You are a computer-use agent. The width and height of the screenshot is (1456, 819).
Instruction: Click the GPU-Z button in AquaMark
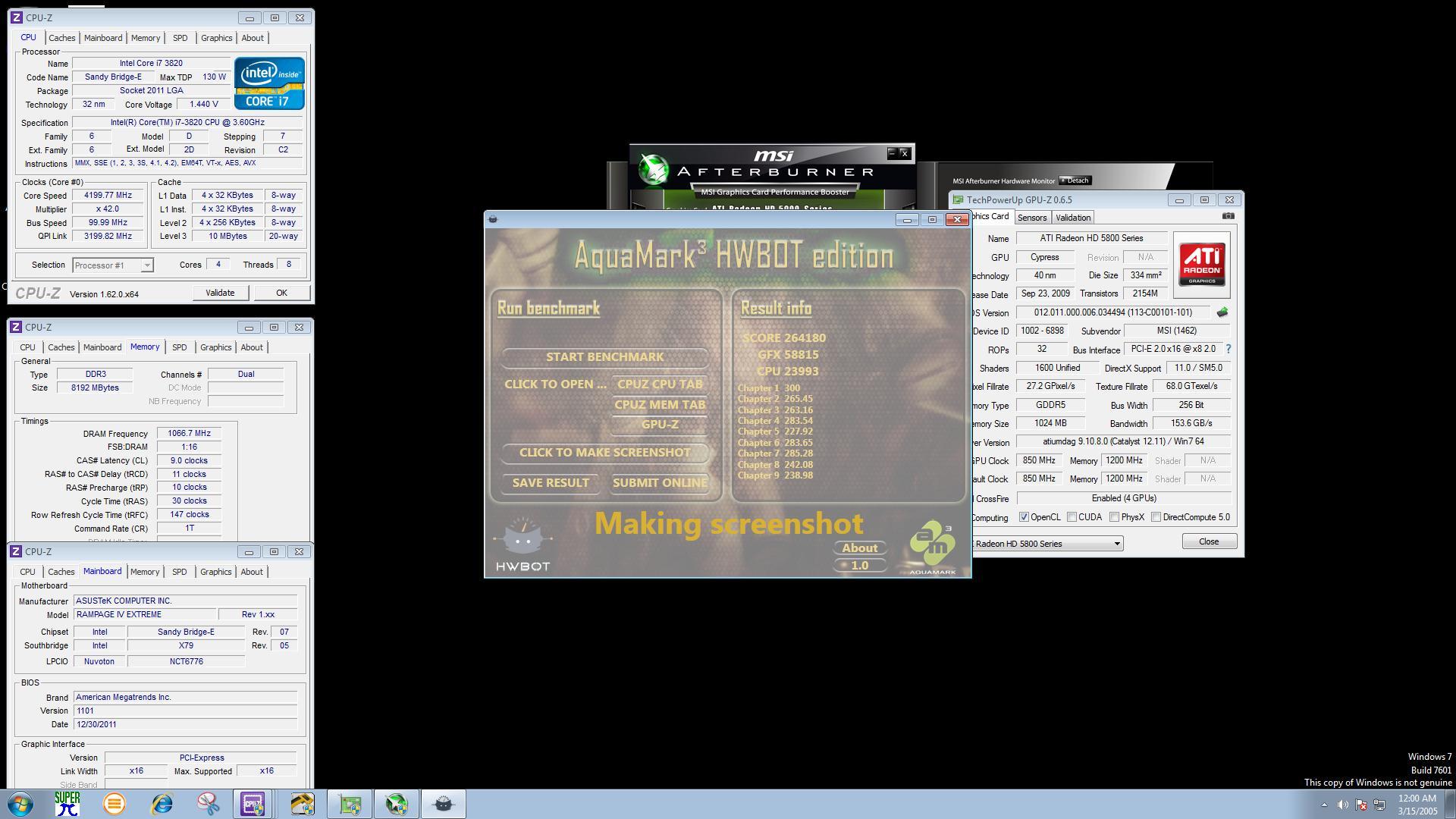[x=660, y=424]
